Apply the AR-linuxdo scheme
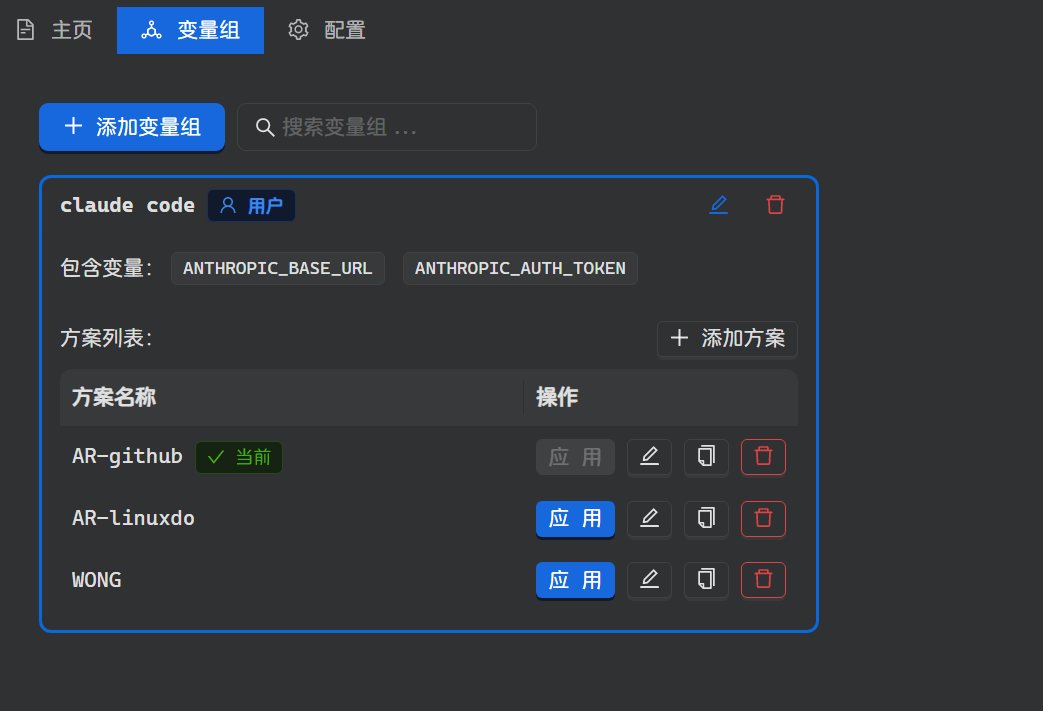1043x711 pixels. pos(575,519)
